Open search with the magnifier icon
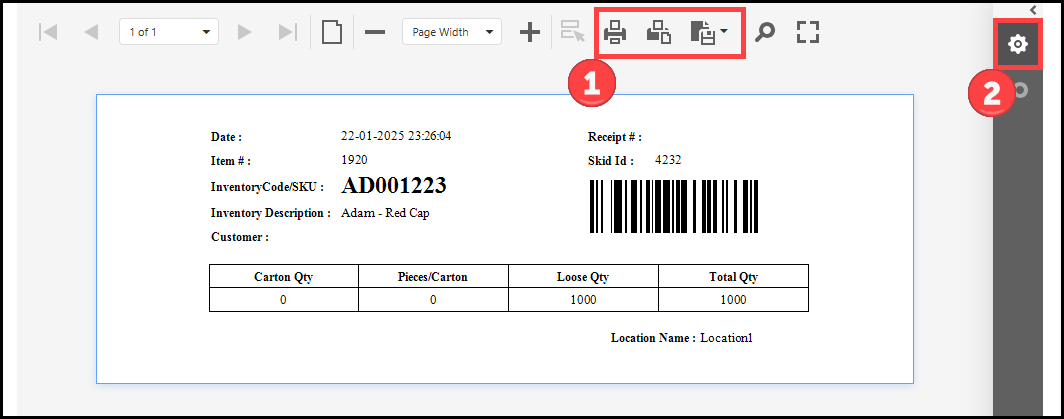 (x=765, y=32)
